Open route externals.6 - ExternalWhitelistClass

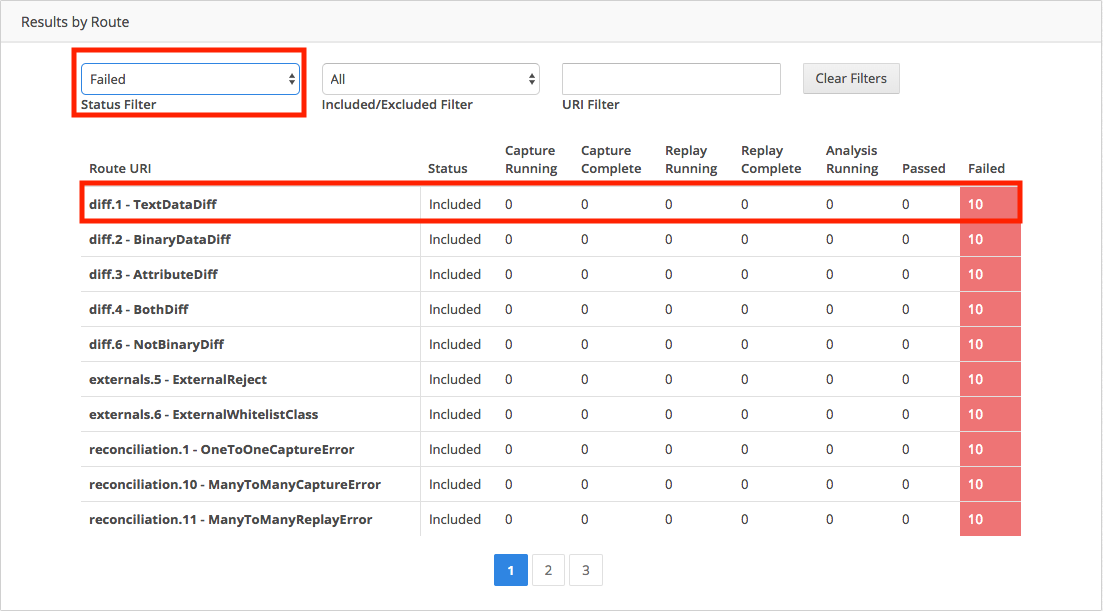(203, 415)
